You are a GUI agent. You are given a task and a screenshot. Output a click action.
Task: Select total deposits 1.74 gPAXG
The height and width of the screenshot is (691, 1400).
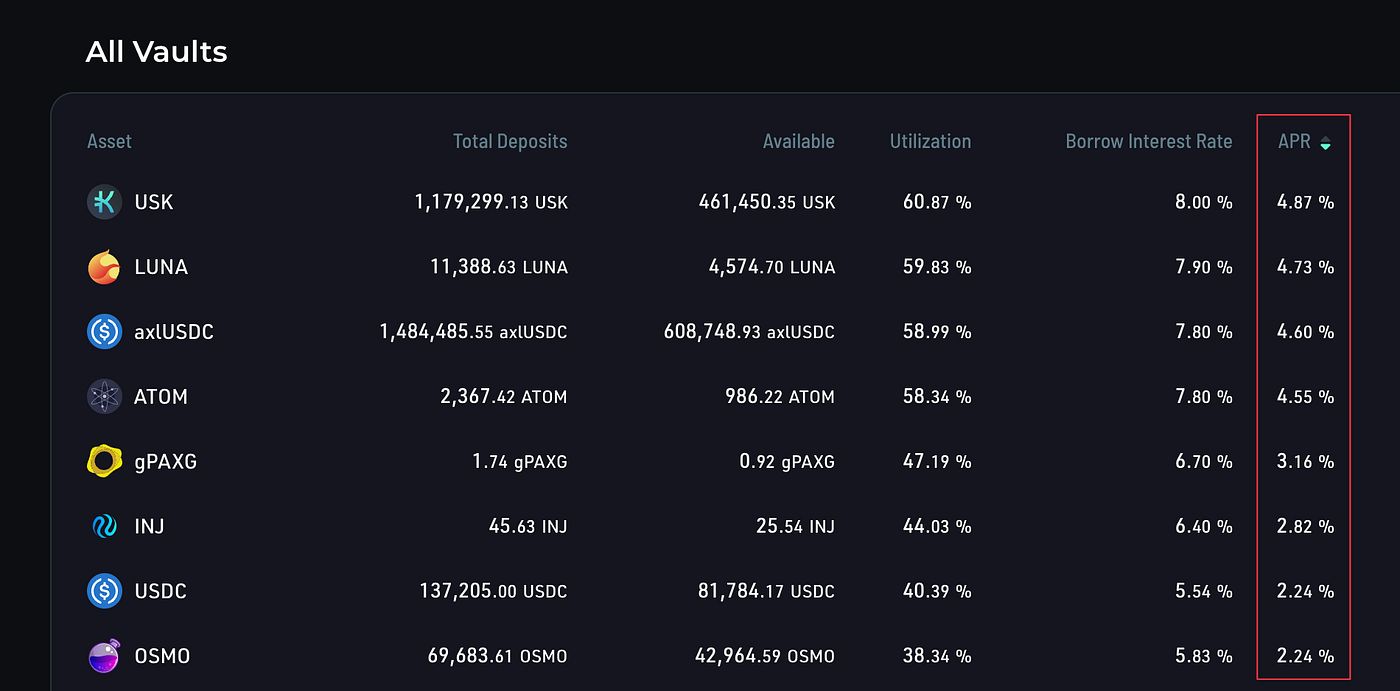pyautogui.click(x=520, y=462)
